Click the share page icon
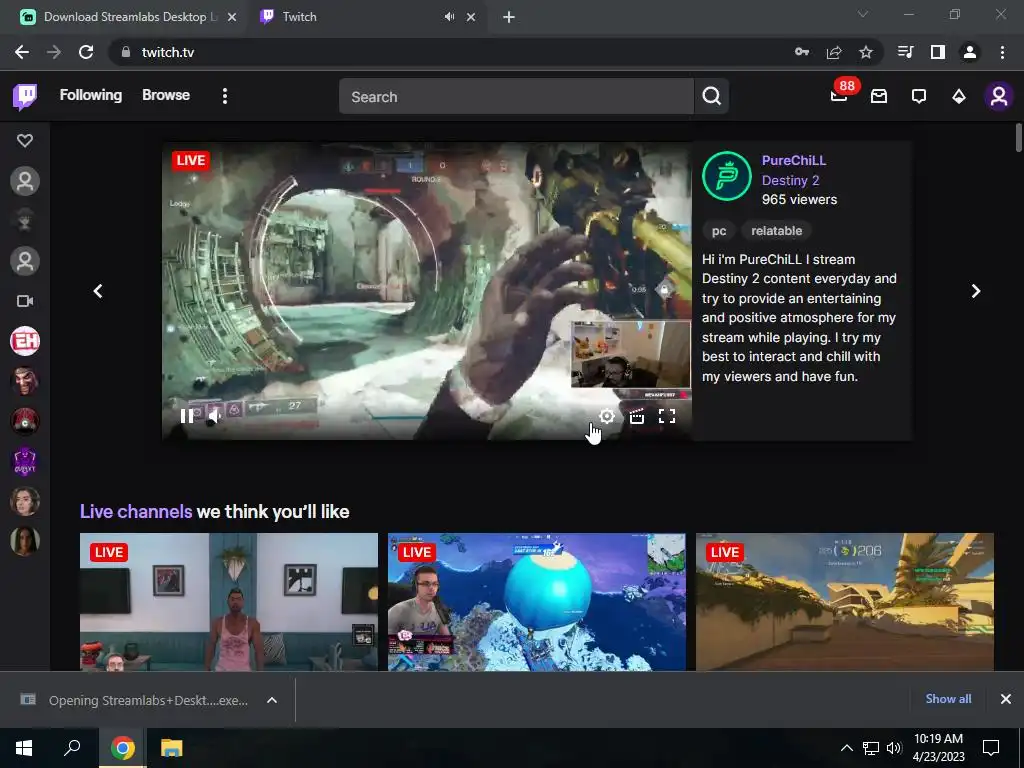The width and height of the screenshot is (1024, 768). coord(834,52)
